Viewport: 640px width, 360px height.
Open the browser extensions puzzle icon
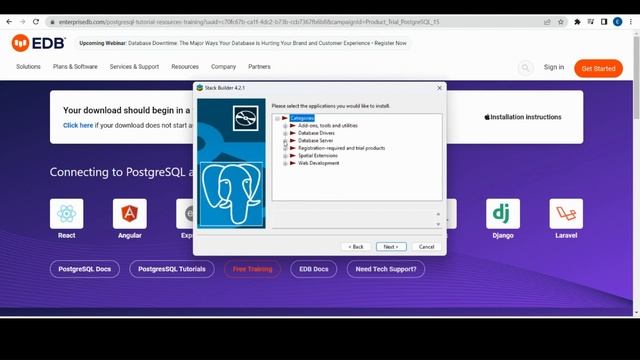tap(577, 22)
